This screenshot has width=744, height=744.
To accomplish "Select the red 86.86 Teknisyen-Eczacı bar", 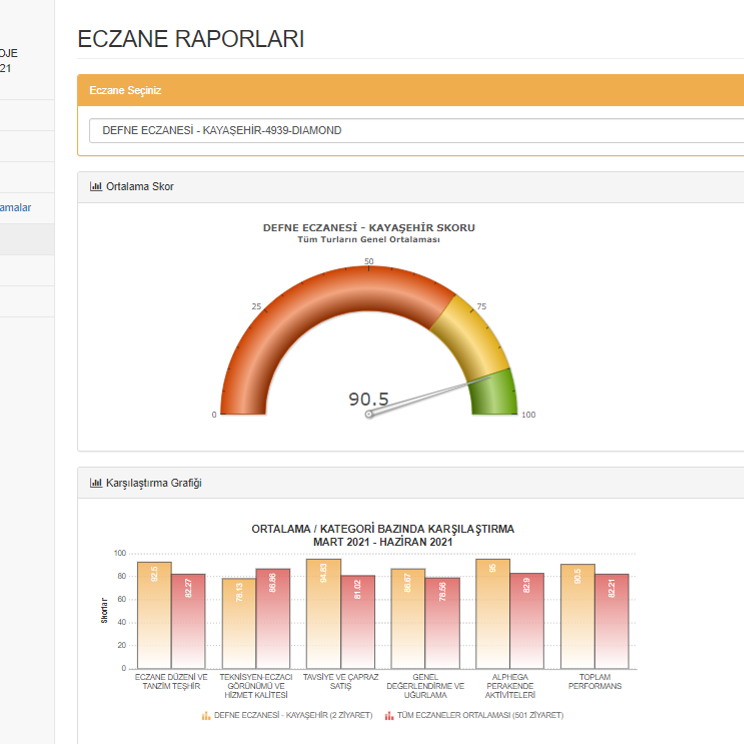I will pos(273,618).
